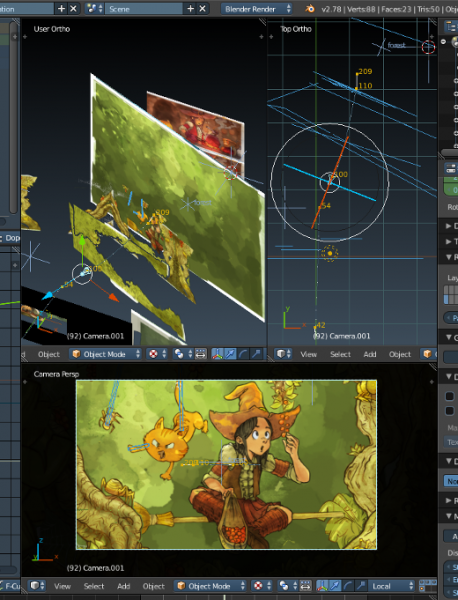Click the left panel vertical scrollbar
This screenshot has height=600, width=458.
tap(13, 117)
